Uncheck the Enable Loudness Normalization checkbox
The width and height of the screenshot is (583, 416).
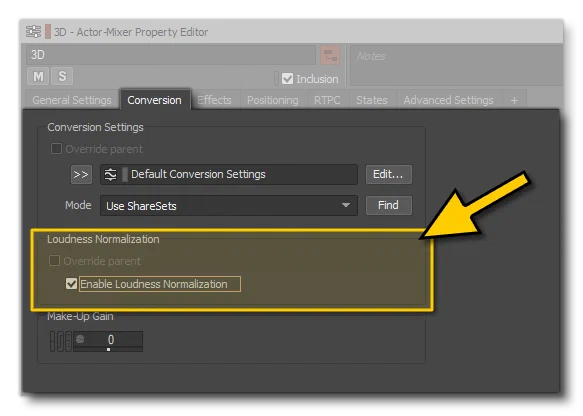(71, 284)
